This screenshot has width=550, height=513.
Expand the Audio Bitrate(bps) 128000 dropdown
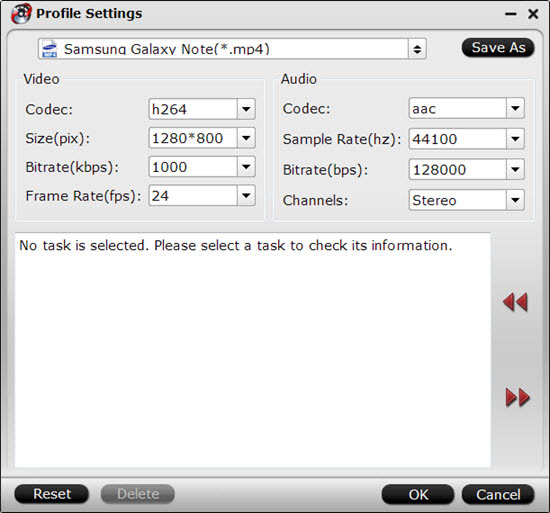pyautogui.click(x=515, y=169)
